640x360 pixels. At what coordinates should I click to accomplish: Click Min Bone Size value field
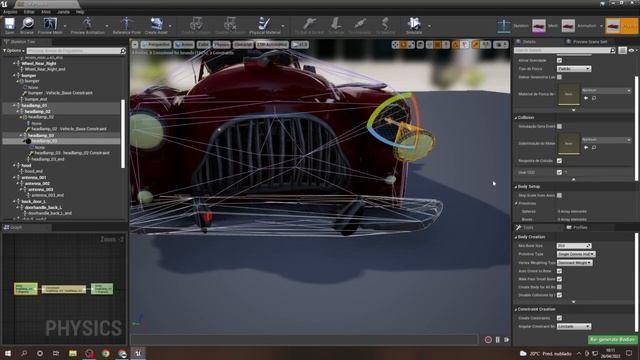(573, 246)
